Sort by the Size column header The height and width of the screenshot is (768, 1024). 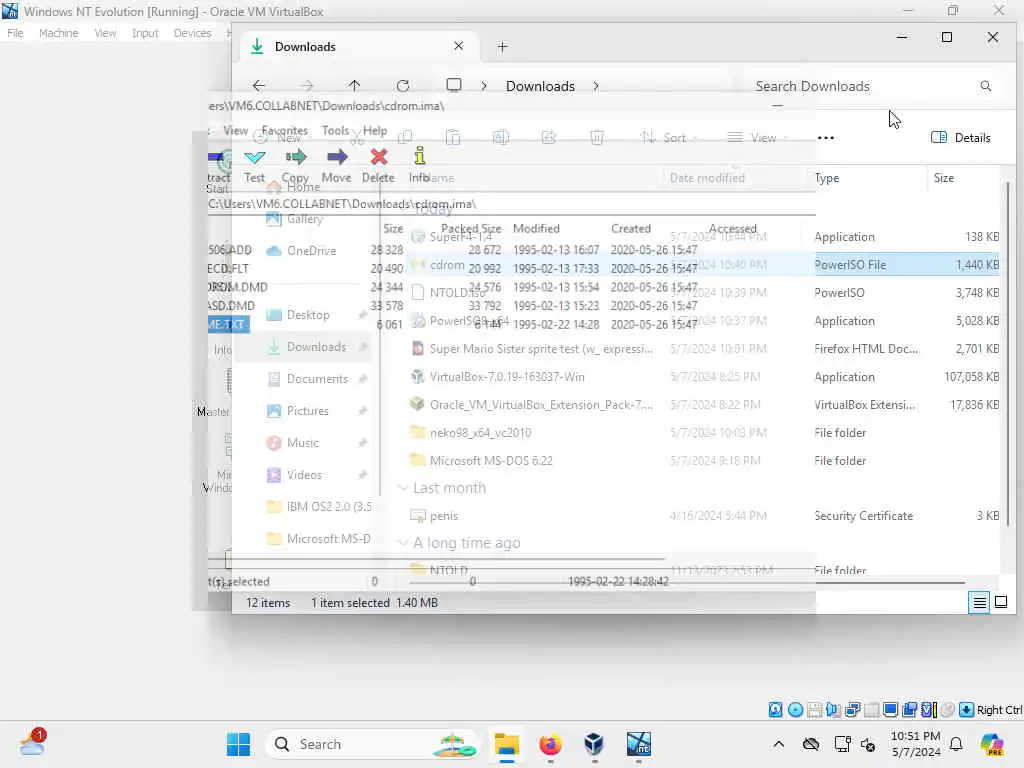click(944, 178)
